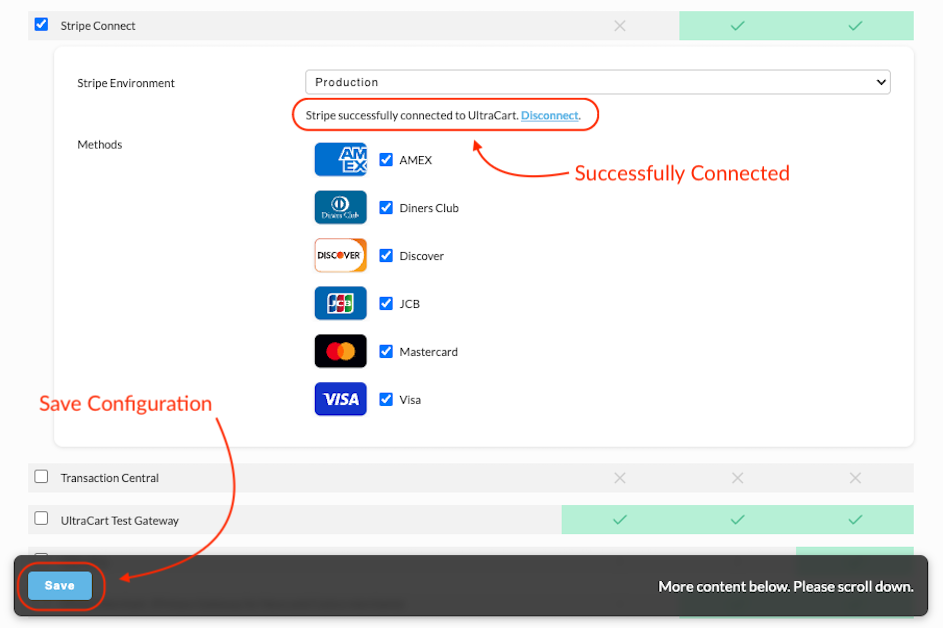Check the UltraCart Test Gateway checkbox
The image size is (943, 628).
click(x=41, y=518)
